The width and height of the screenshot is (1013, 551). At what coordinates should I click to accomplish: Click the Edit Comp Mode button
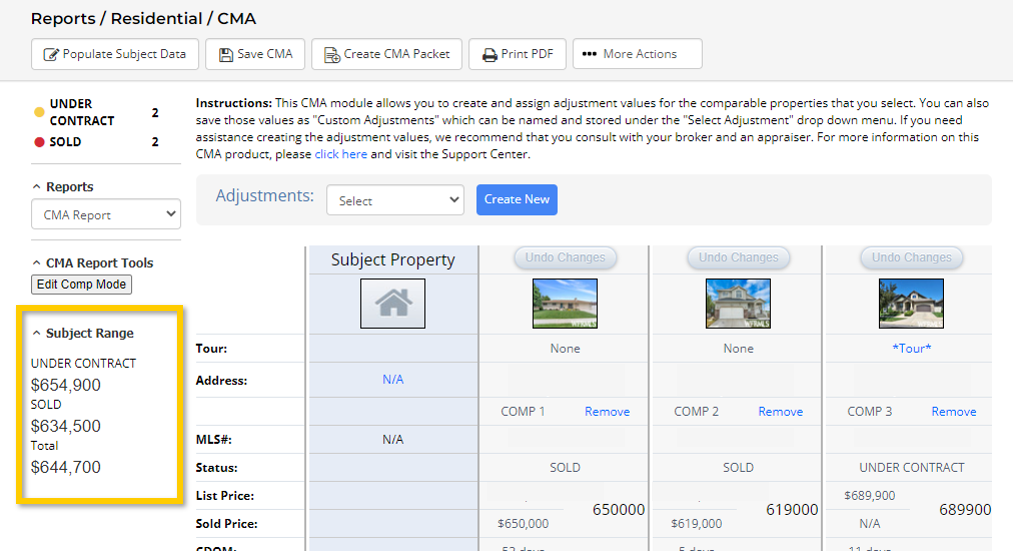(81, 284)
